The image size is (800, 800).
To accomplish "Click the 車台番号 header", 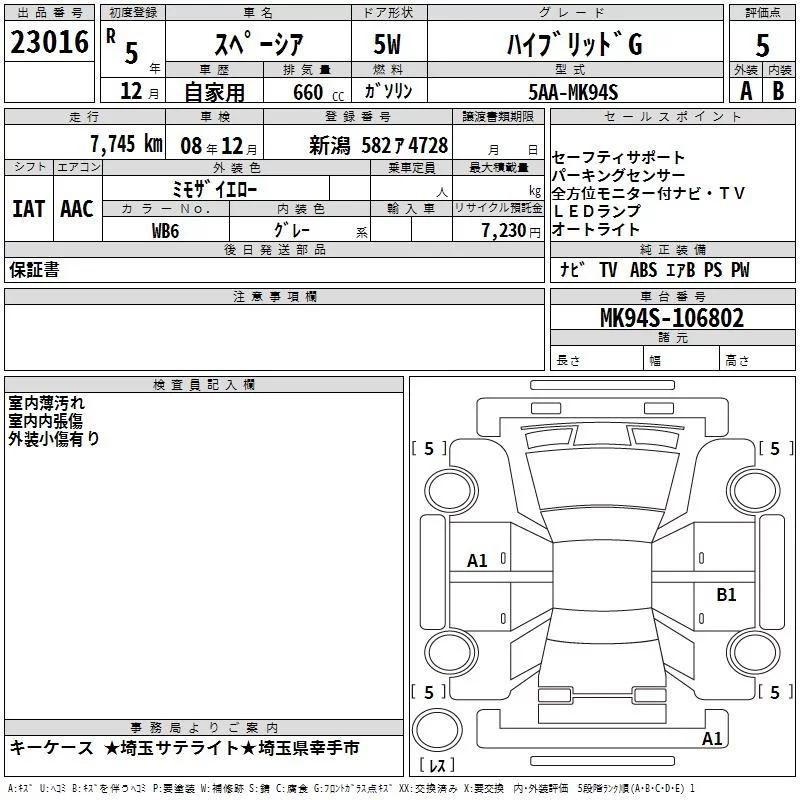I will 672,296.
